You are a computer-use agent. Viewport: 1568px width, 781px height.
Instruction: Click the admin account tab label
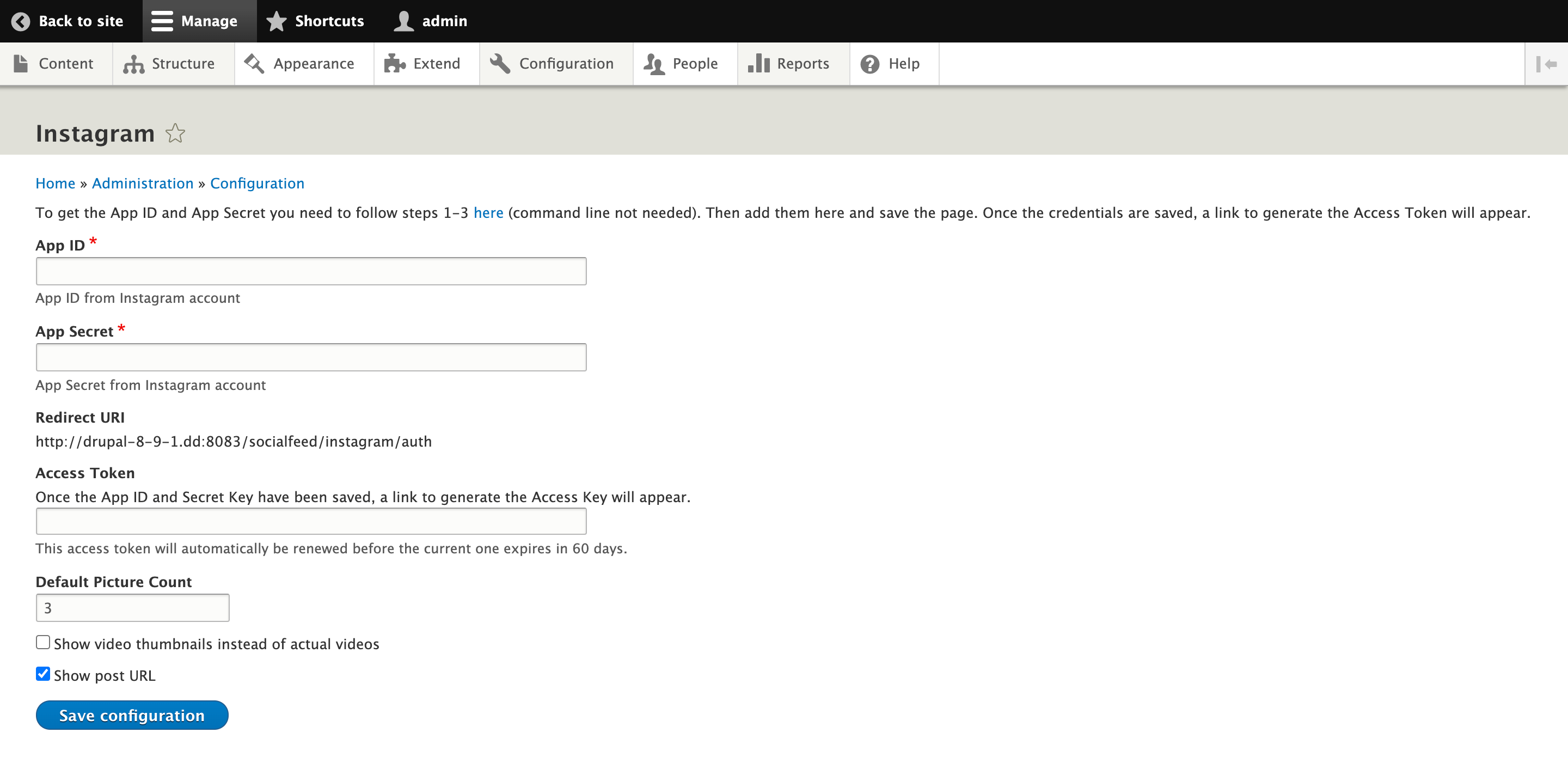pos(445,21)
